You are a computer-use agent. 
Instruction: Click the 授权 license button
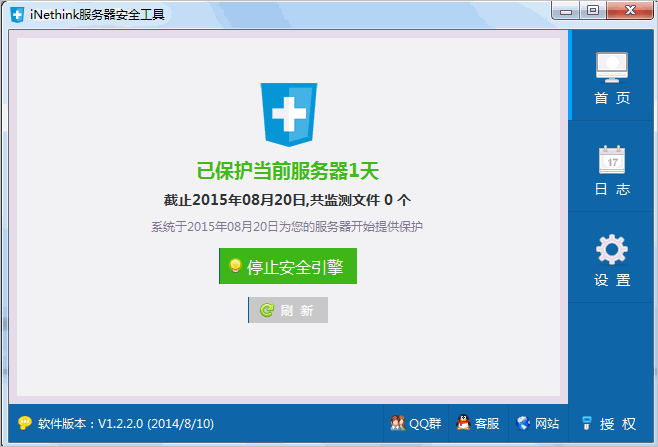click(x=609, y=423)
